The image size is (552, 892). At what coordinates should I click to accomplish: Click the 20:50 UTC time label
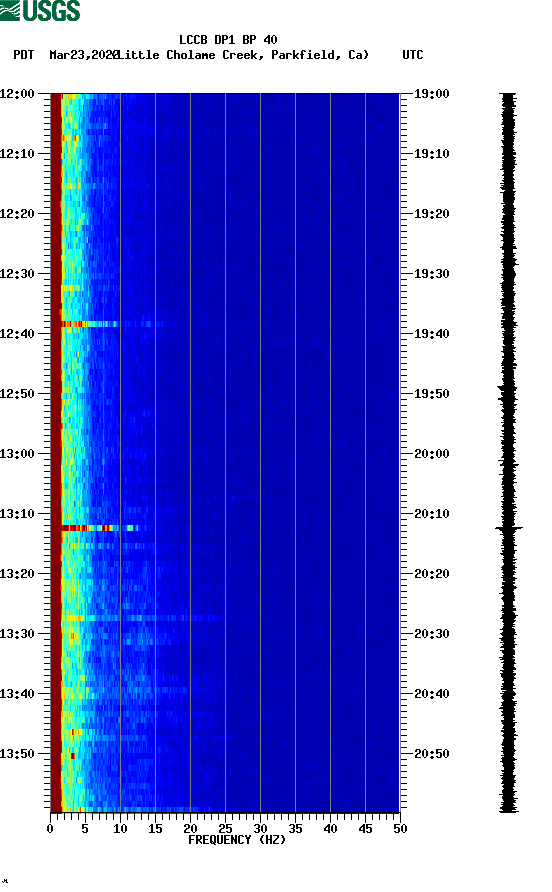point(431,754)
